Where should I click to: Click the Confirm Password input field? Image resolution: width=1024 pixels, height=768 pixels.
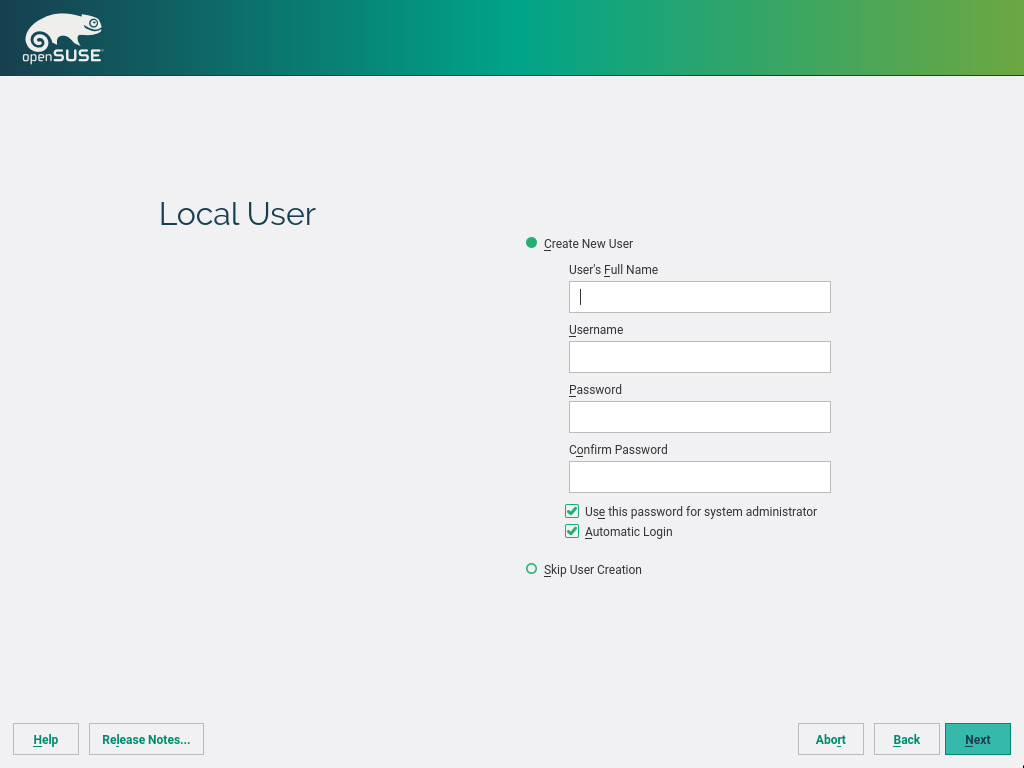(x=699, y=477)
